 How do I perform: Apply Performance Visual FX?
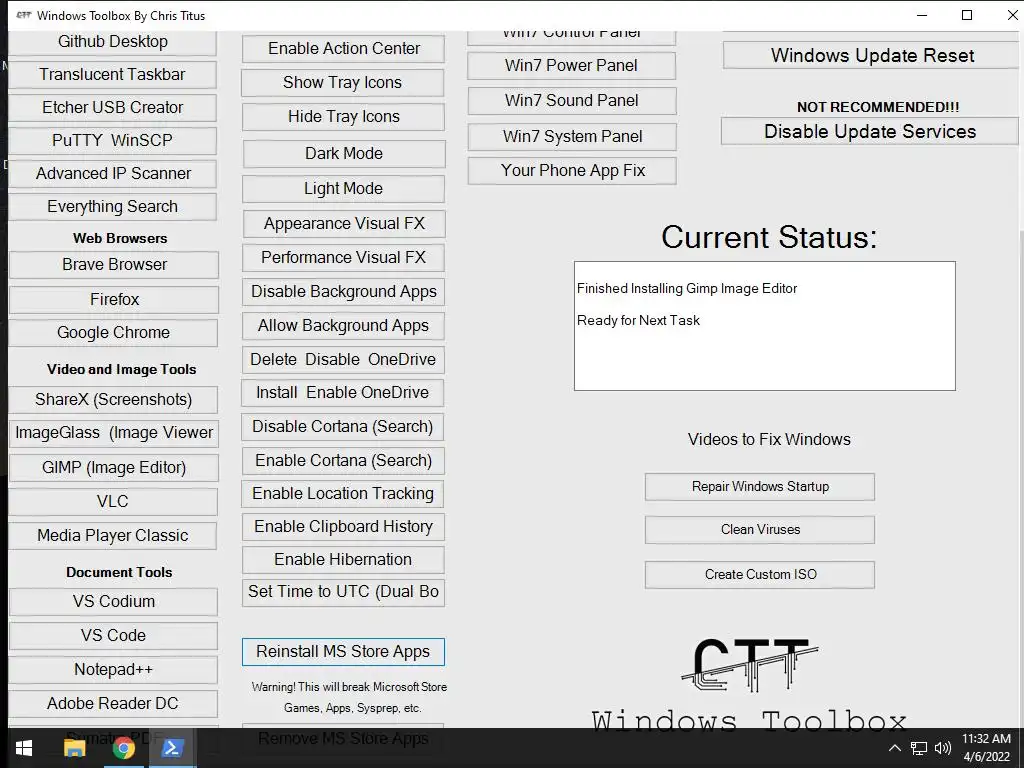[344, 258]
